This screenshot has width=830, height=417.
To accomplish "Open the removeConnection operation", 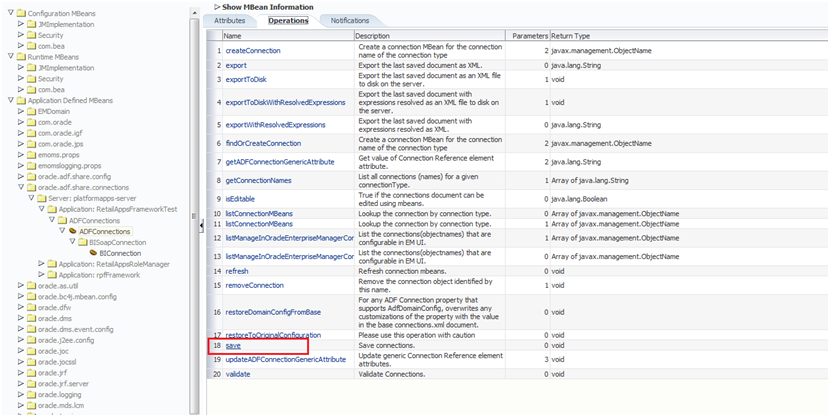I will click(x=255, y=285).
